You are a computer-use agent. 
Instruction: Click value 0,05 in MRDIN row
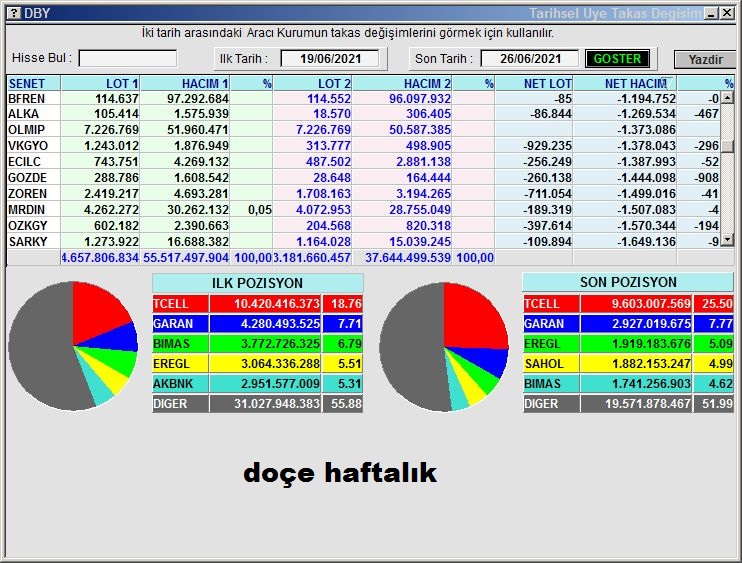pos(260,210)
